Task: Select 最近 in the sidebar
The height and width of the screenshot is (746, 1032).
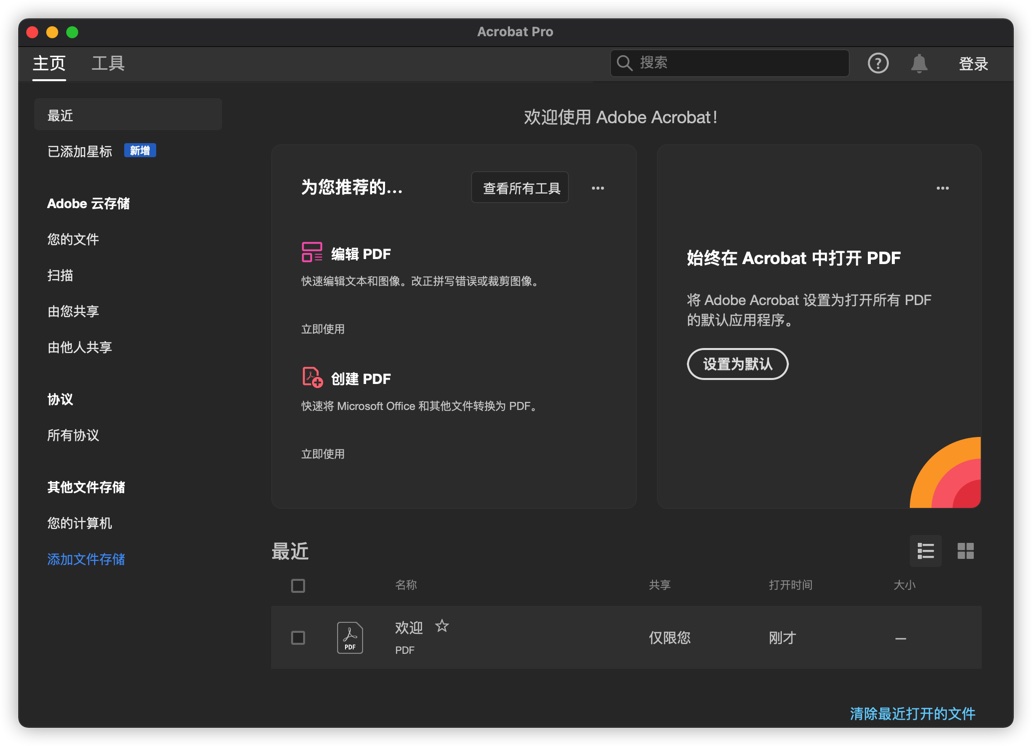Action: (128, 115)
